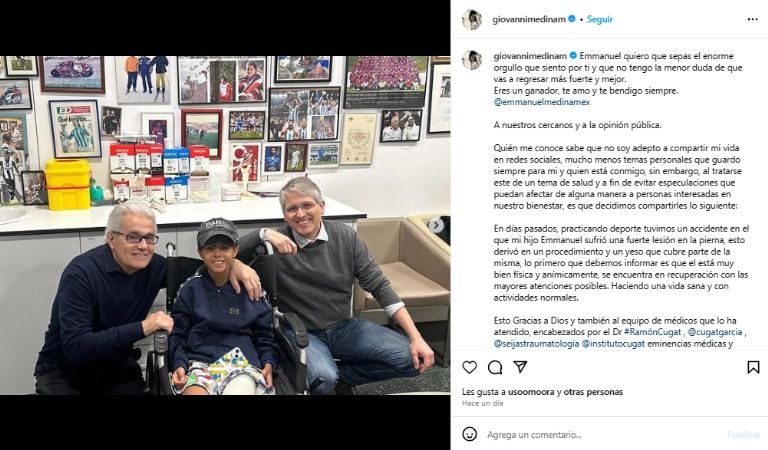Open the emoji picker smiley icon
The height and width of the screenshot is (450, 768).
tap(469, 434)
